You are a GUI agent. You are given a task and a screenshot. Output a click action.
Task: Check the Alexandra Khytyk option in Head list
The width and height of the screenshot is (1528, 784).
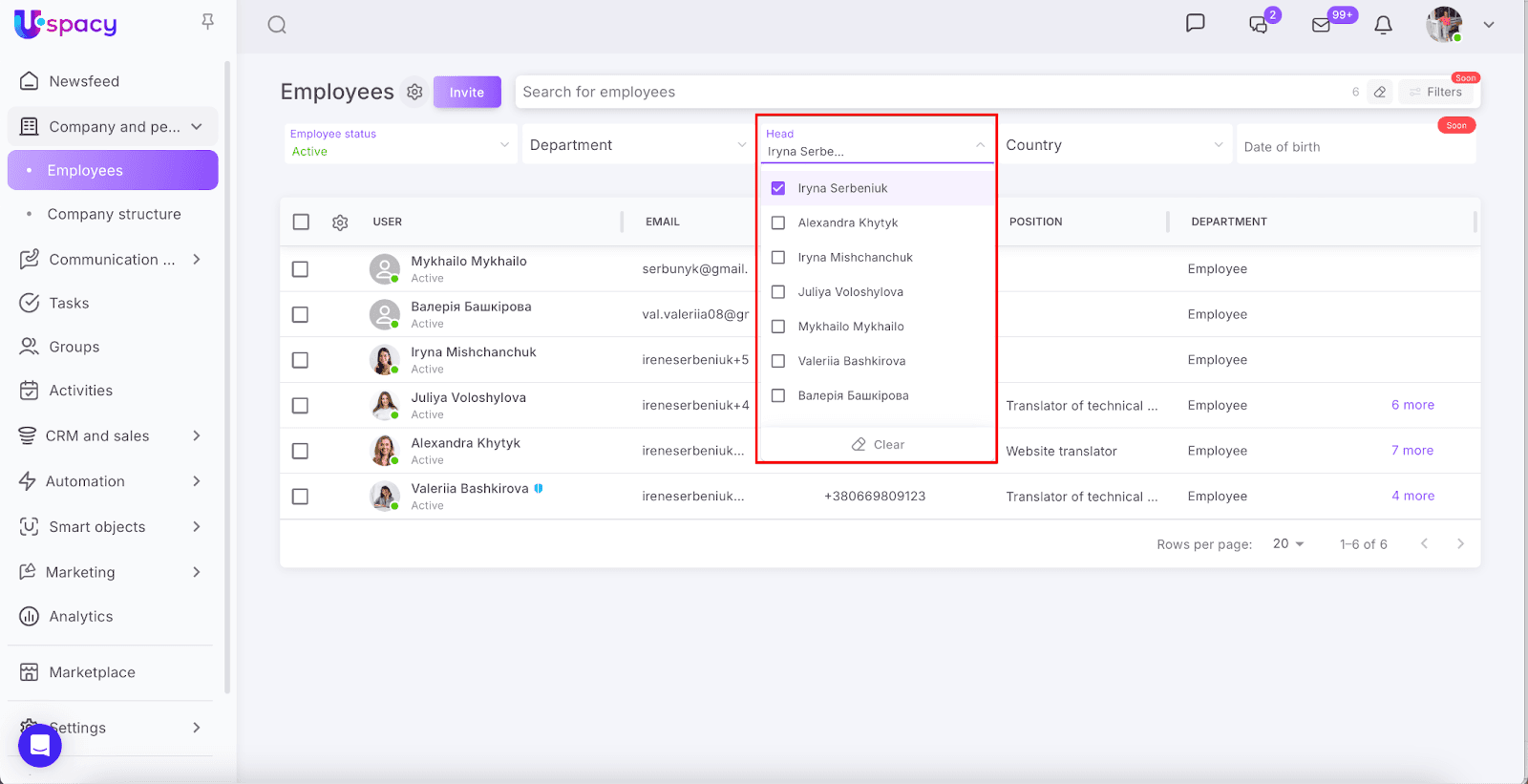pyautogui.click(x=778, y=222)
